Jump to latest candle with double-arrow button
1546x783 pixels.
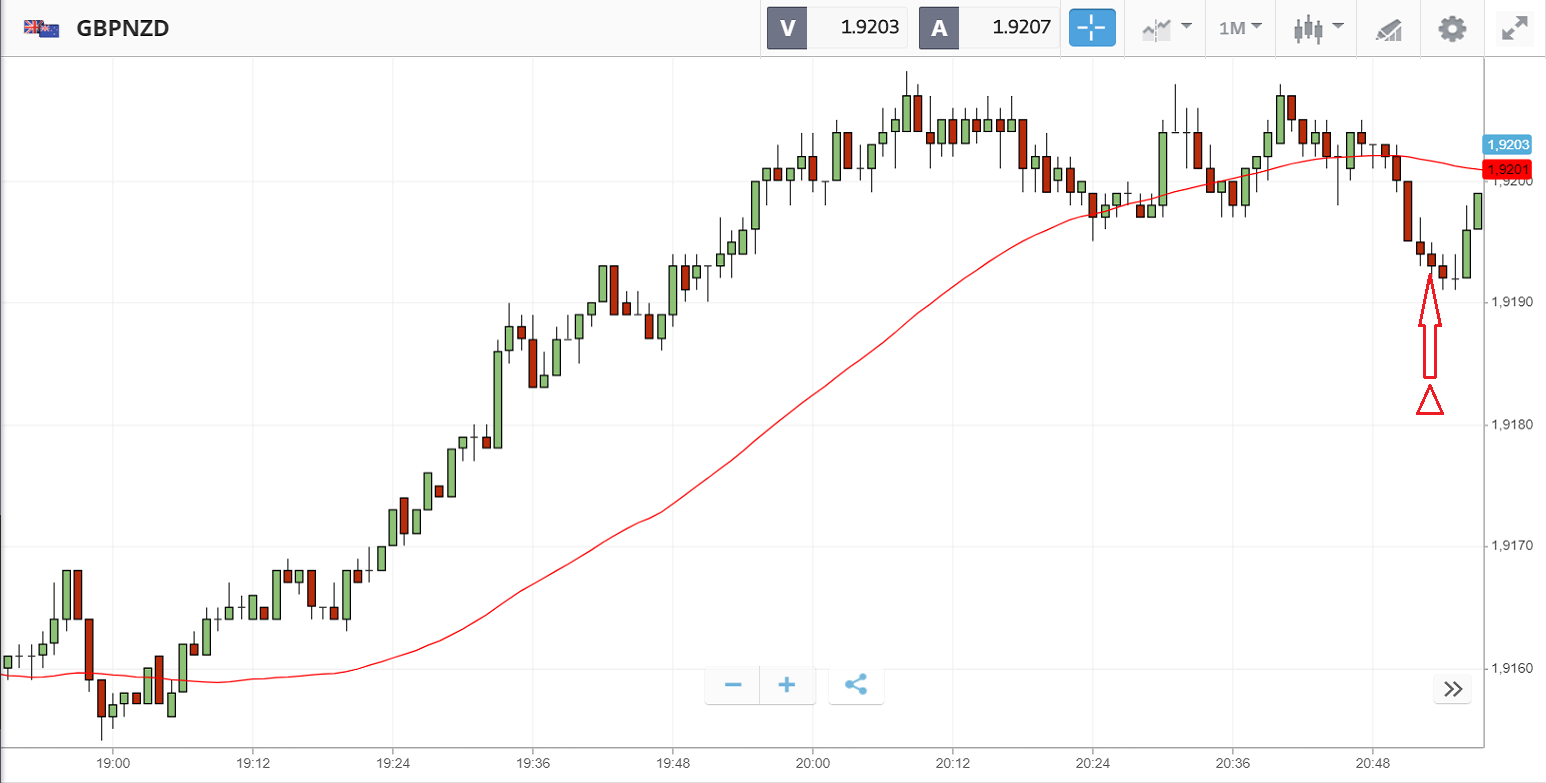click(x=1453, y=689)
